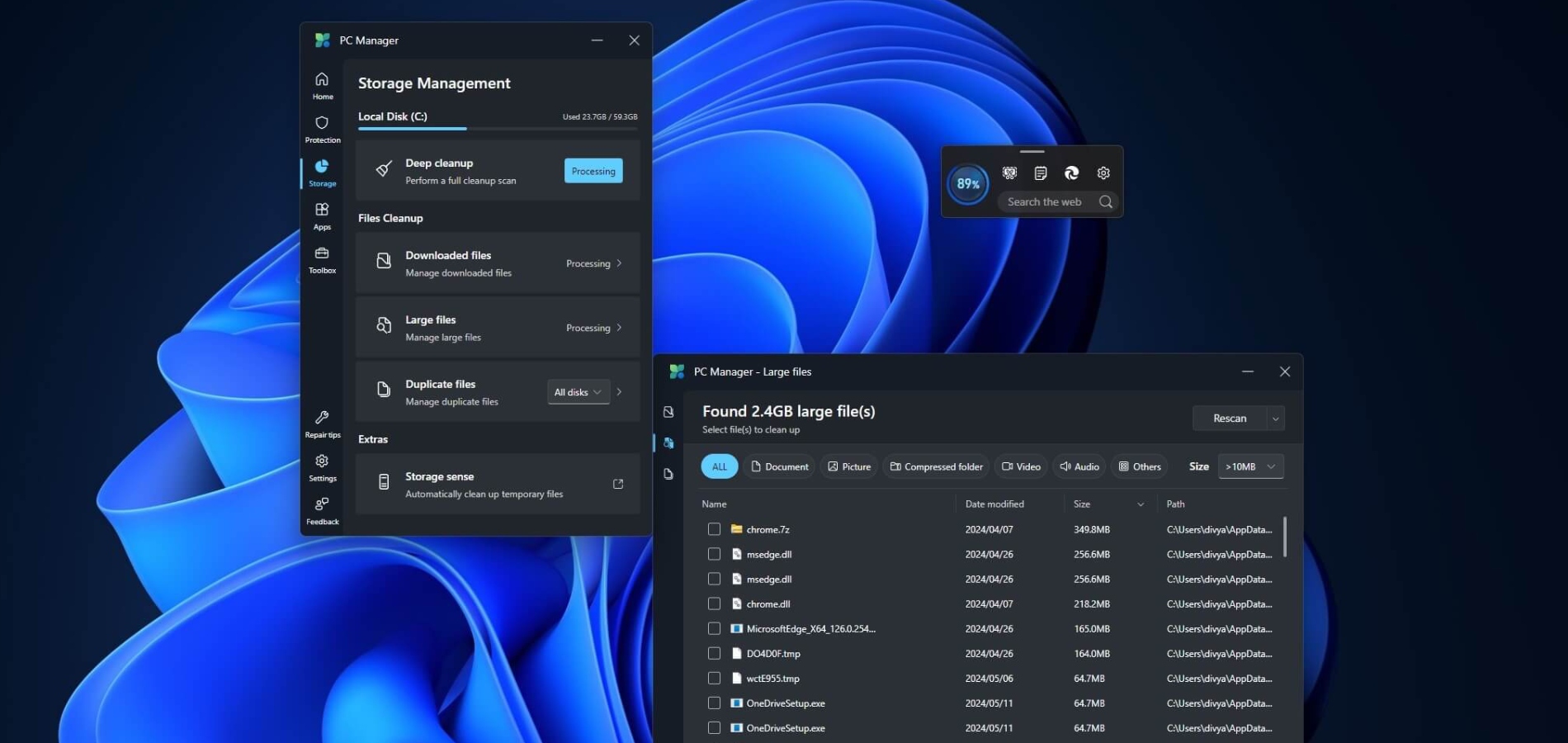
Task: Click the 349.8MB size cell
Action: coord(1092,530)
